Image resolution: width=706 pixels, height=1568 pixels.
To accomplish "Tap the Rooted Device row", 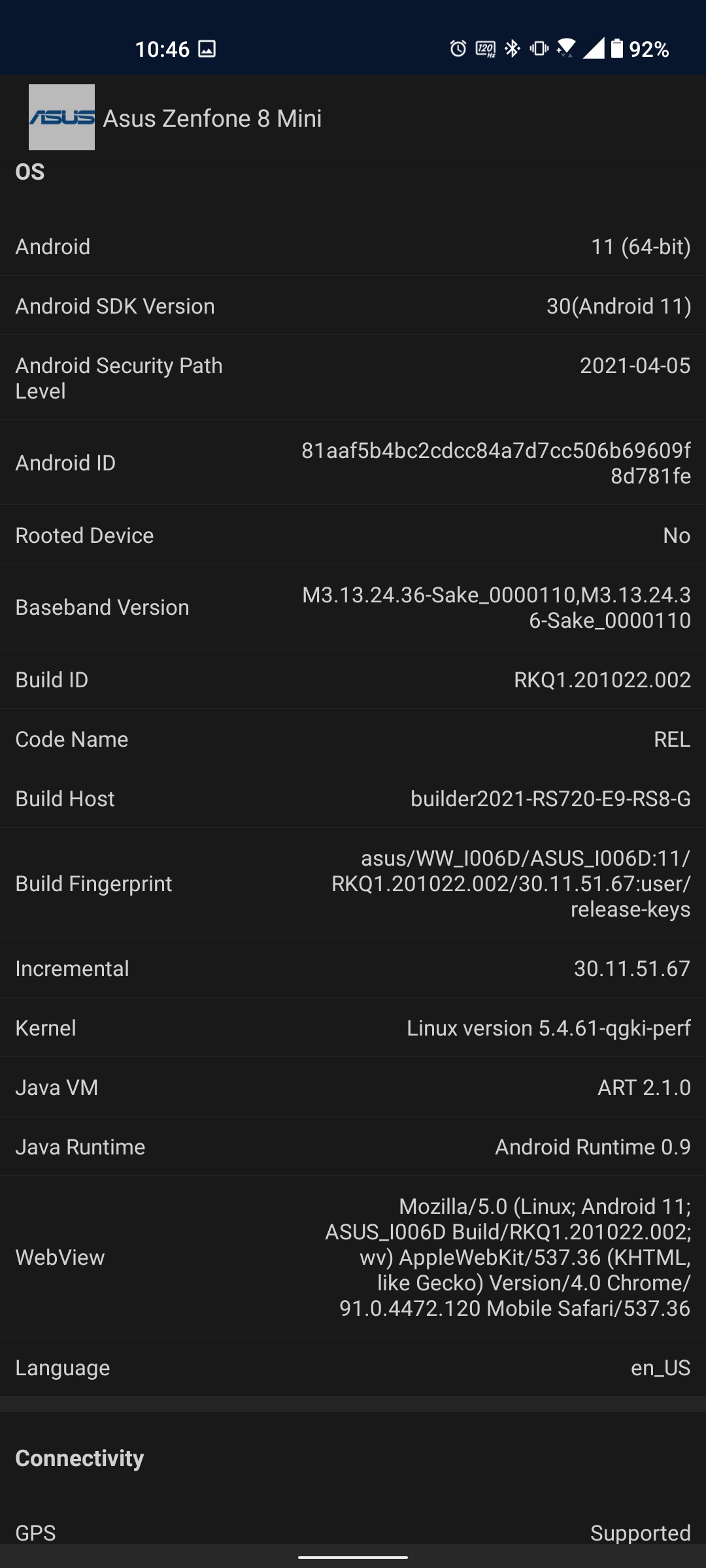I will (x=353, y=535).
